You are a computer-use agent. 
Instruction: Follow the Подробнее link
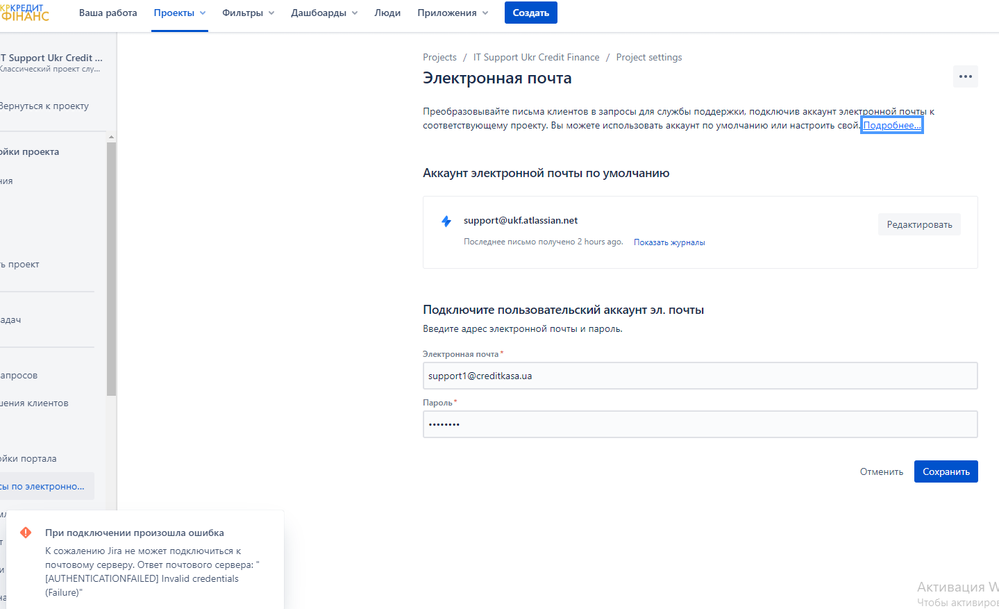pyautogui.click(x=891, y=125)
